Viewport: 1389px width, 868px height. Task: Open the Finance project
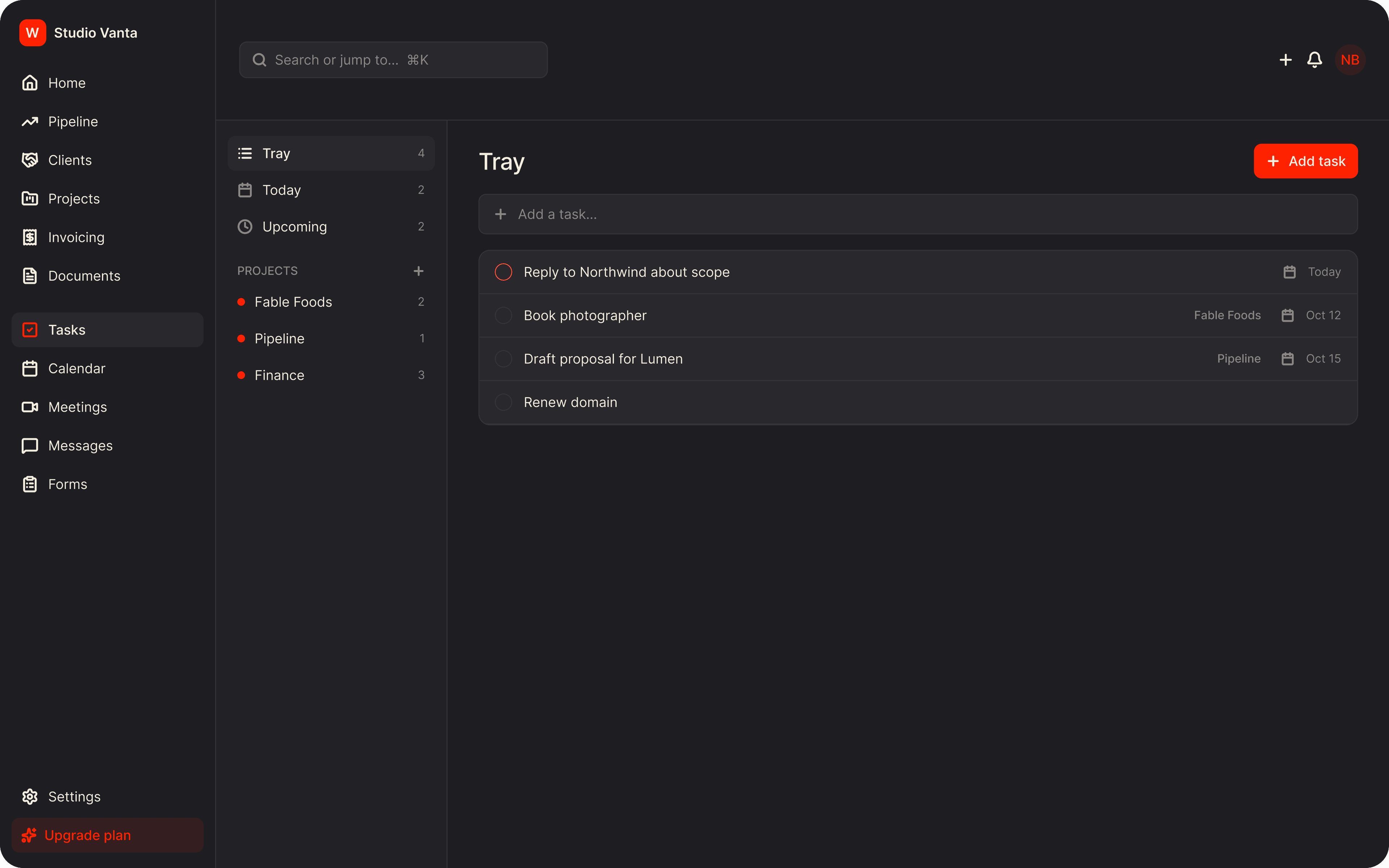(331, 375)
